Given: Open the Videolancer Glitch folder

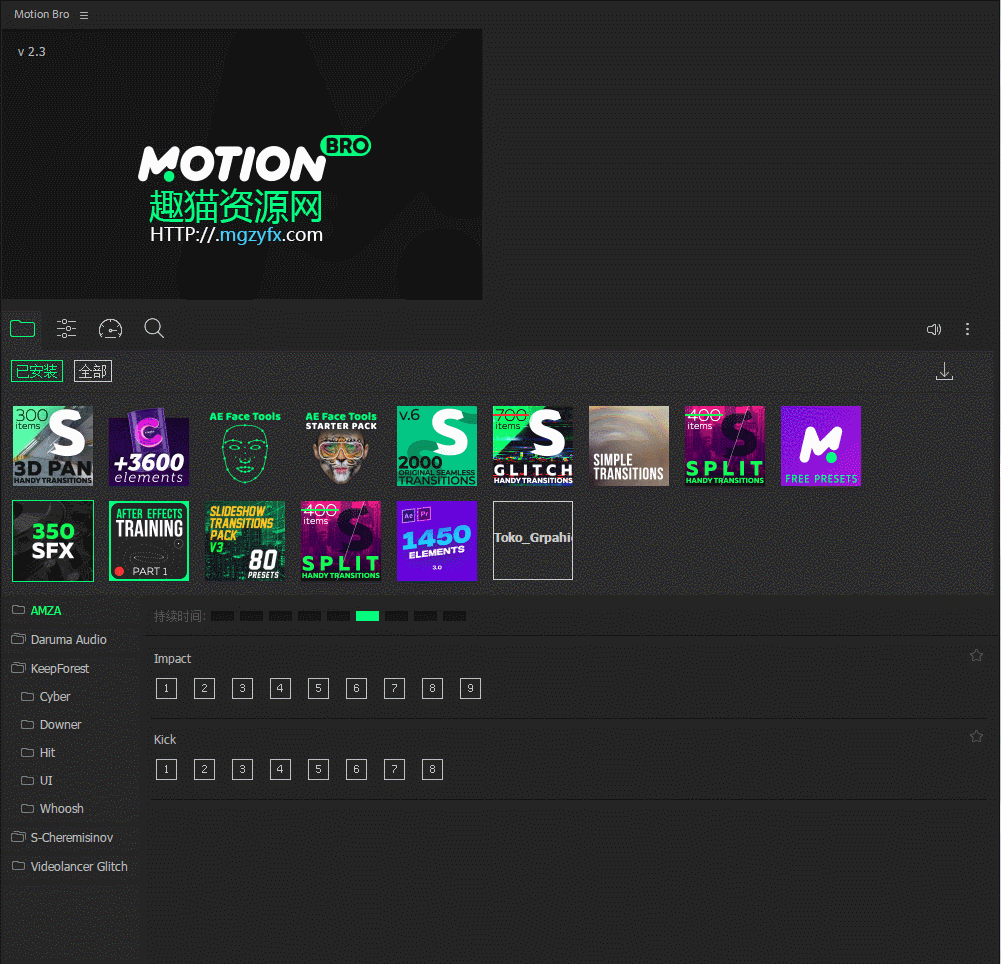Looking at the screenshot, I should [x=70, y=866].
